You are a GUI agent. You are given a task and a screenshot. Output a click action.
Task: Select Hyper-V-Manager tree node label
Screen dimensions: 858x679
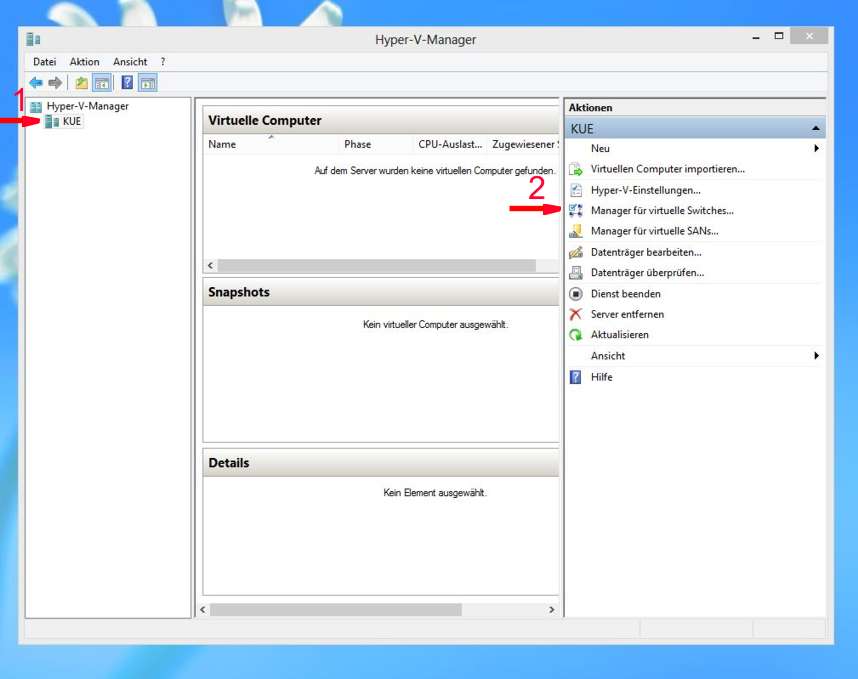(88, 106)
